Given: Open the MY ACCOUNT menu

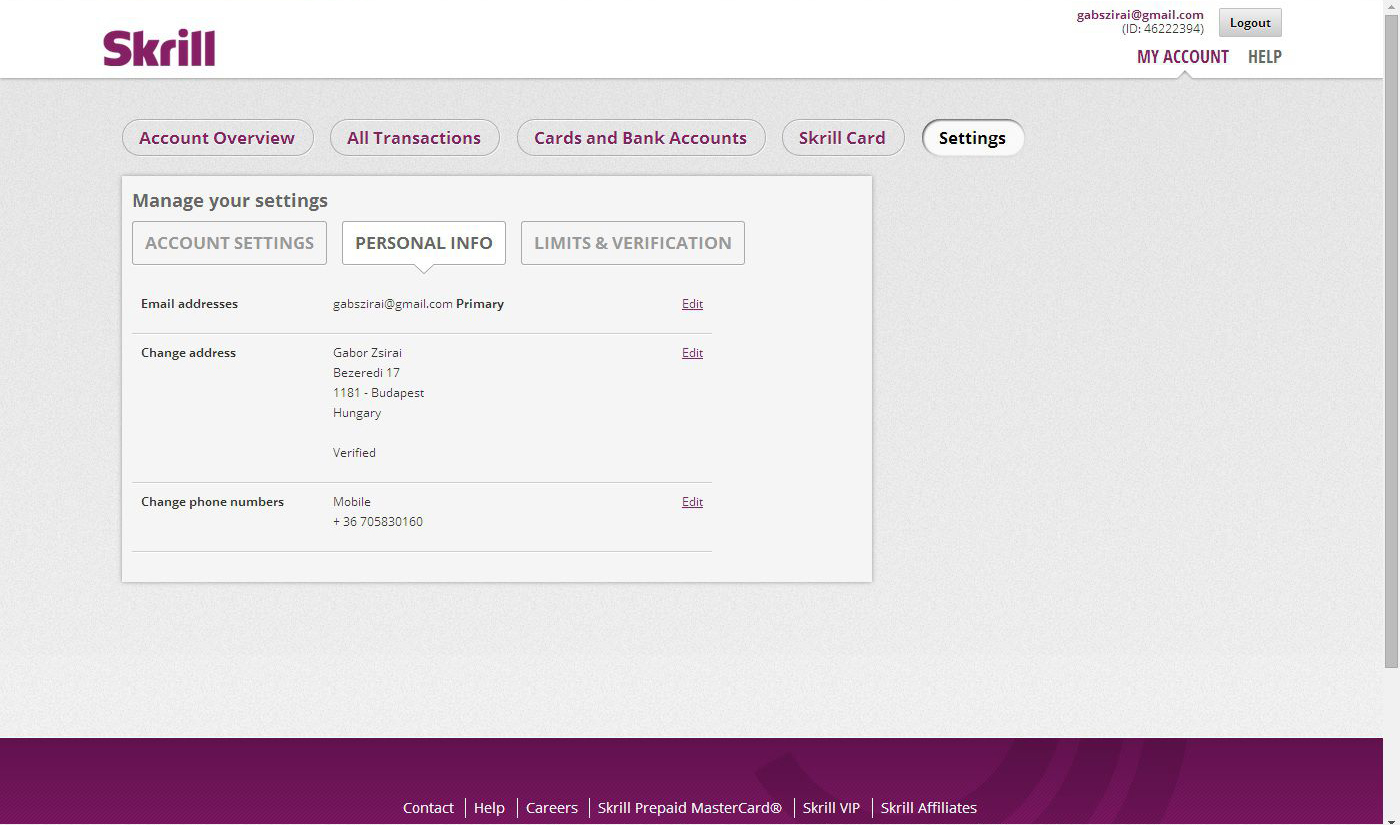Looking at the screenshot, I should pos(1182,57).
